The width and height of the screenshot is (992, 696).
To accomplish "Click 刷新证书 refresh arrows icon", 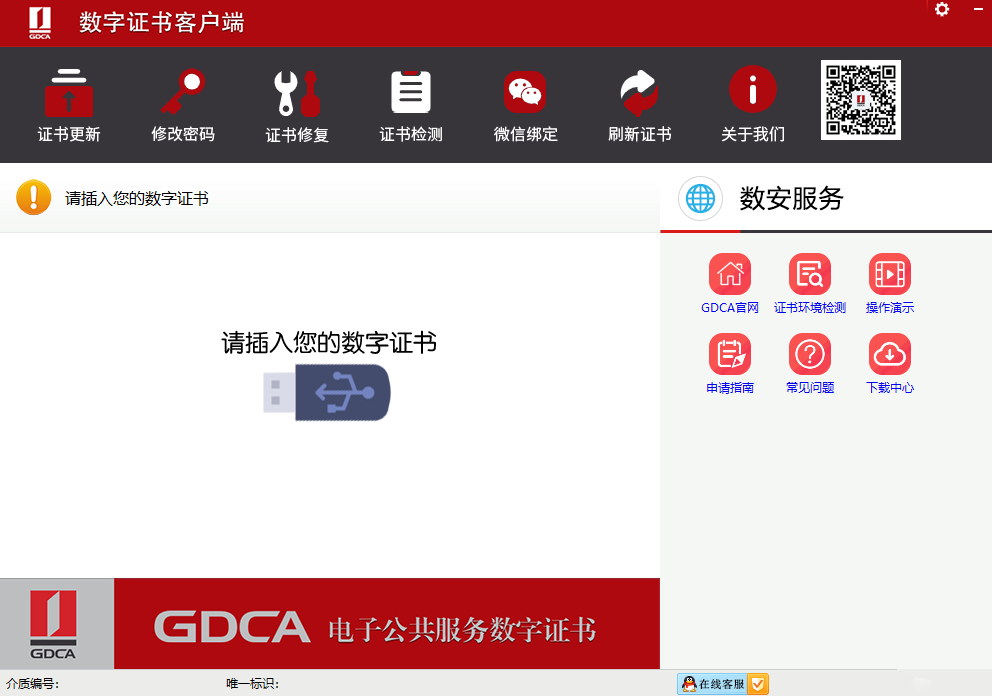I will (x=639, y=92).
